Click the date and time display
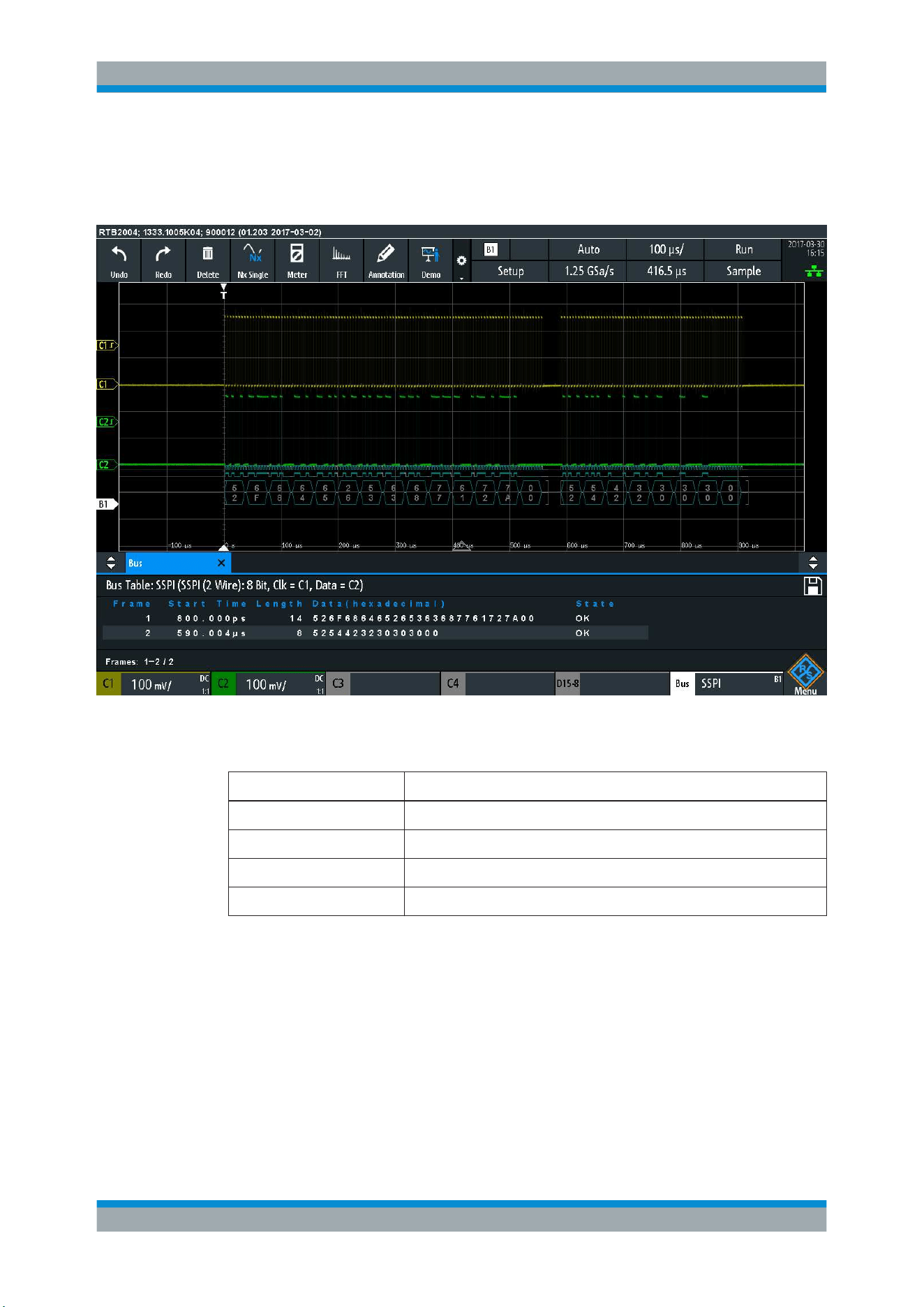924x1307 pixels. (806, 249)
